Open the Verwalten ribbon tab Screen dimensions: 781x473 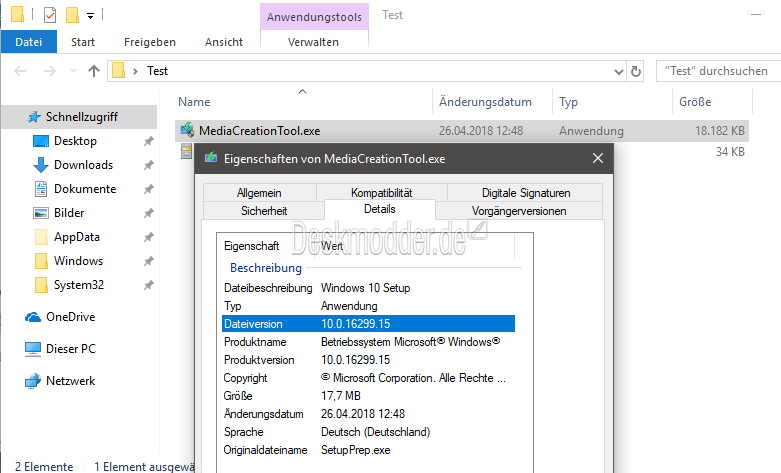click(314, 42)
